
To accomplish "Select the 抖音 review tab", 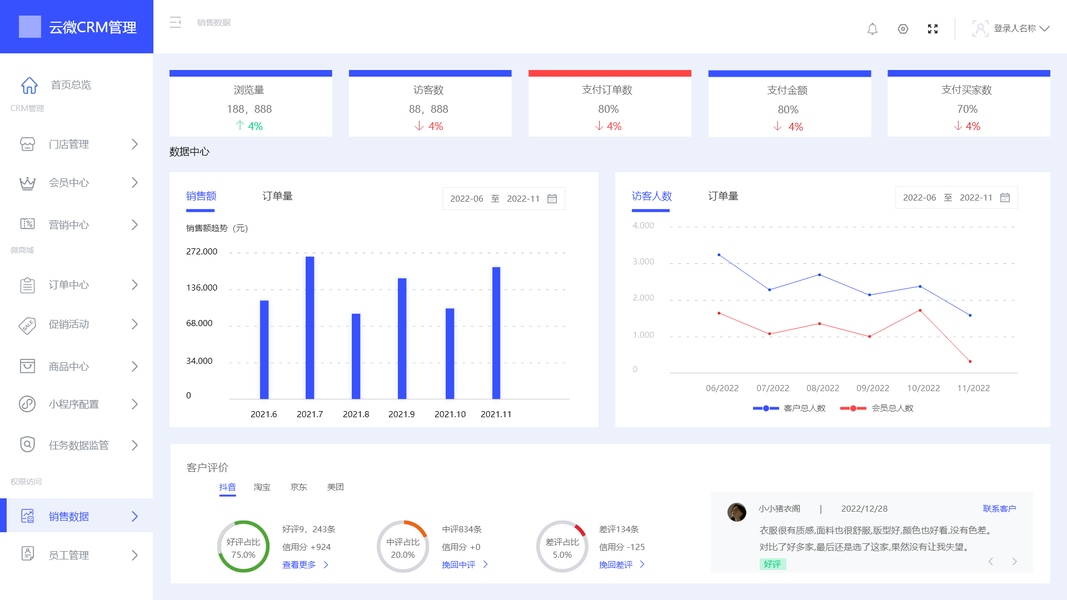I will point(227,487).
